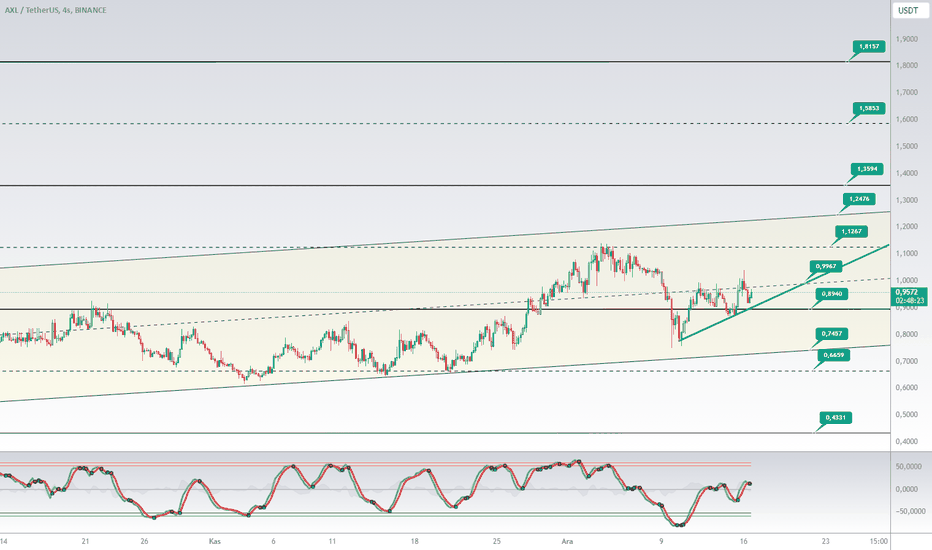Click the 23 date marker on time axis
Viewport: 932px width, 550px height.
(825, 541)
